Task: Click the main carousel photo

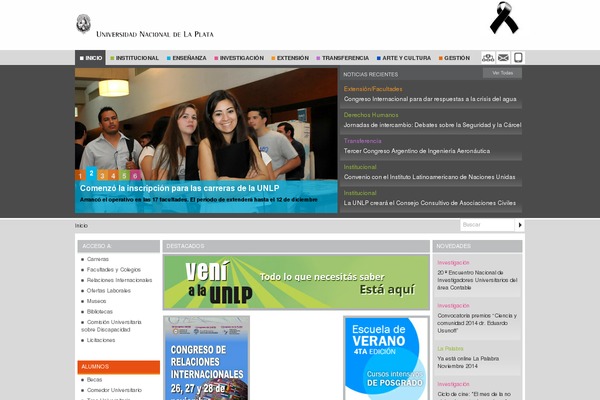Action: (x=206, y=124)
